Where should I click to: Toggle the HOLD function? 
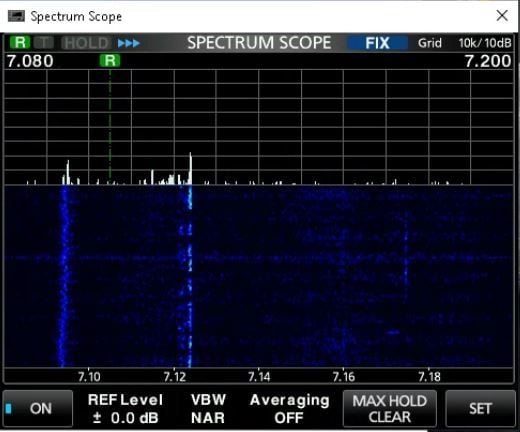(x=87, y=43)
